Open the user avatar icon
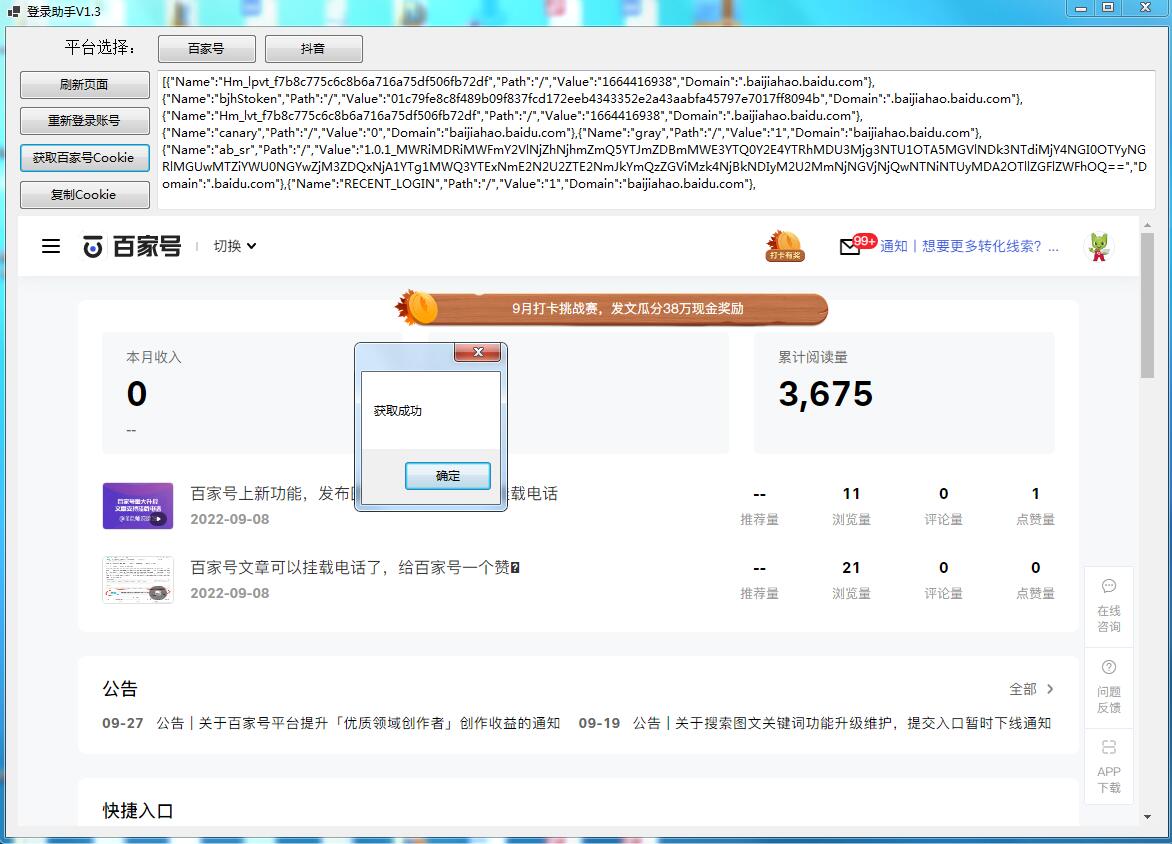The width and height of the screenshot is (1172, 844). [x=1099, y=247]
